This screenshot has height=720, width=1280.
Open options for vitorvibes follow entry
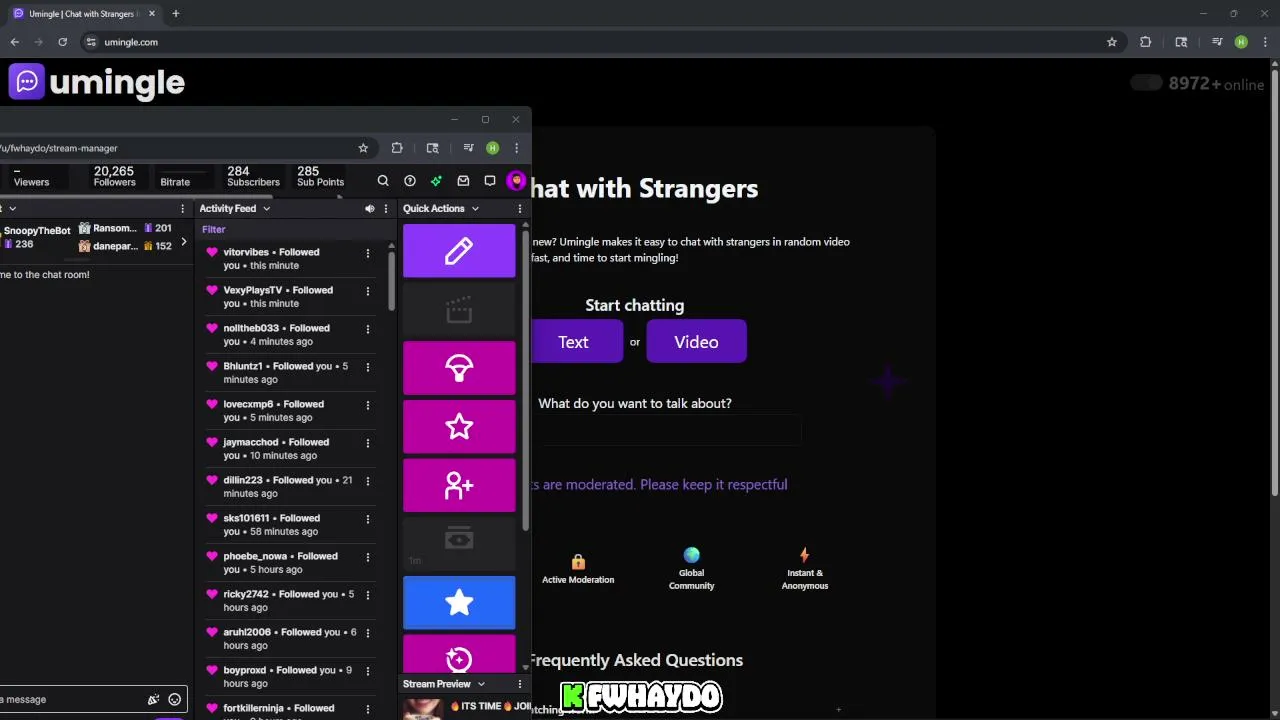pos(368,253)
